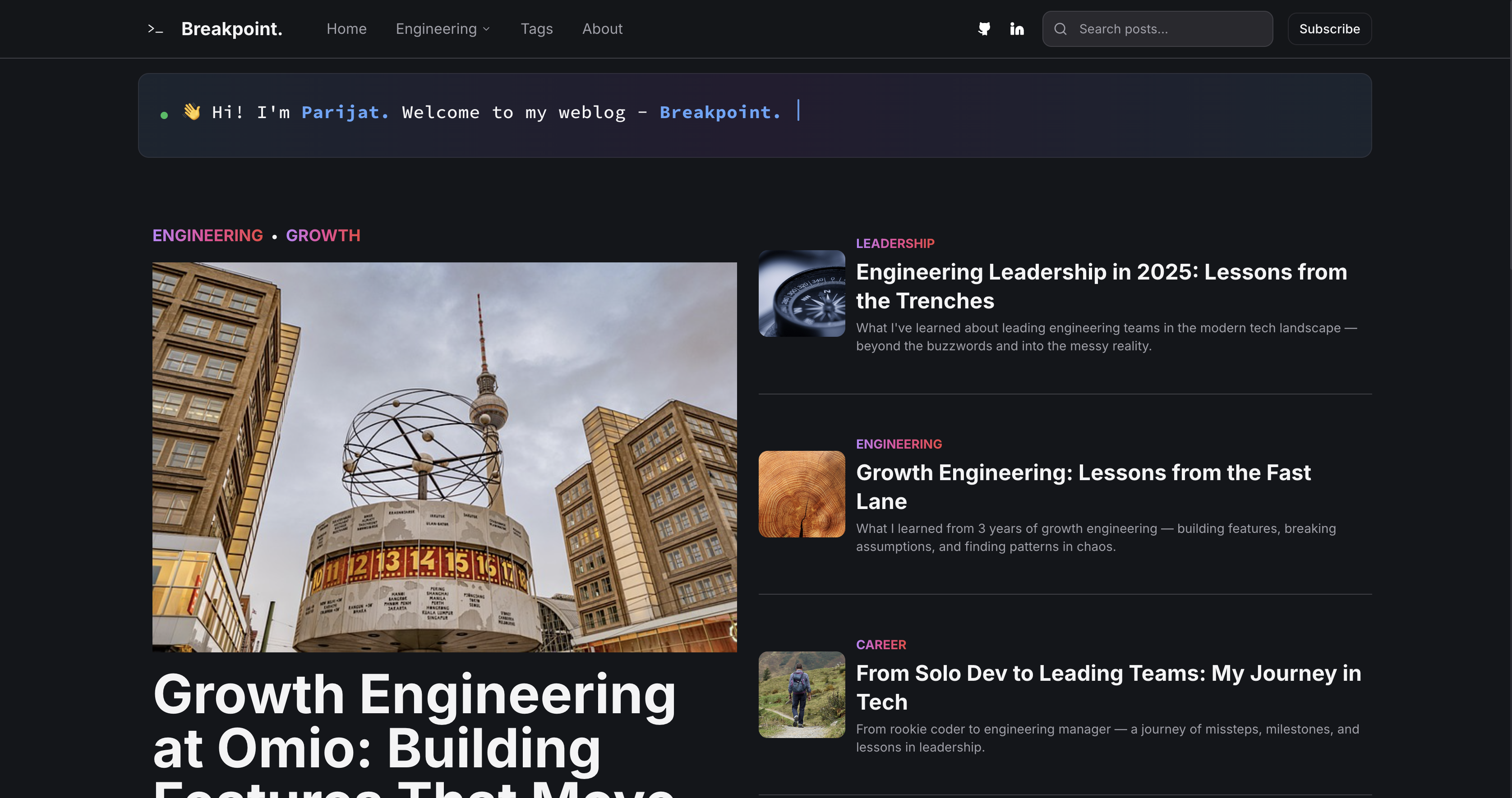Open From Solo Dev to Leading Teams post
Viewport: 1512px width, 798px height.
click(1108, 688)
